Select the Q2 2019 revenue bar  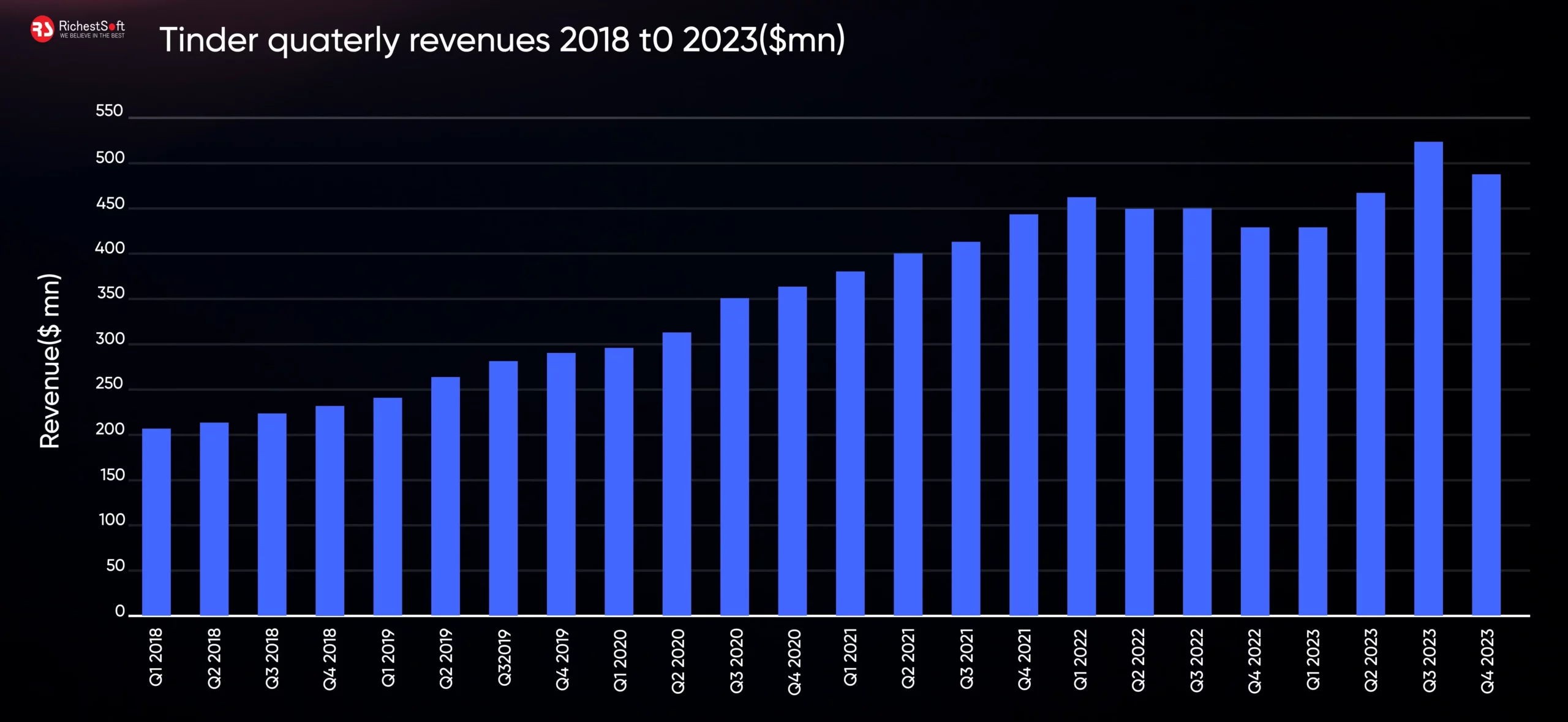pos(445,496)
